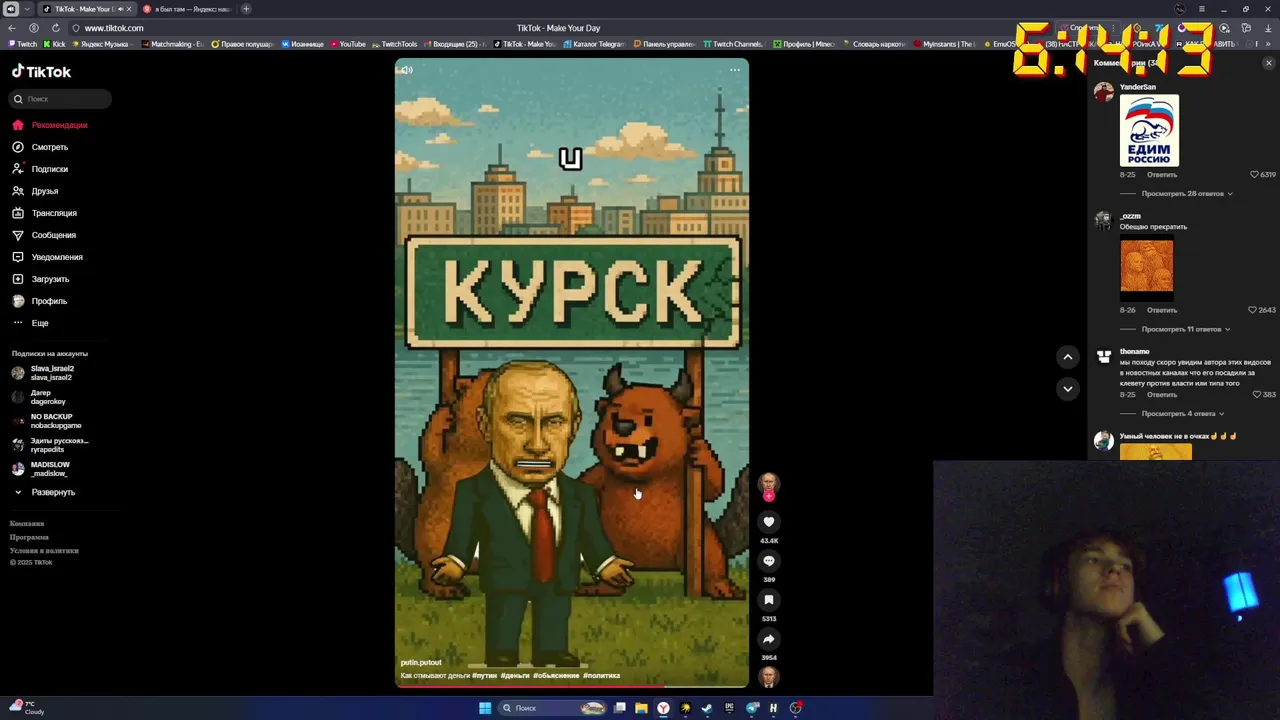The image size is (1280, 720).
Task: Expand followed accounts with Развернуть
Action: 44,492
